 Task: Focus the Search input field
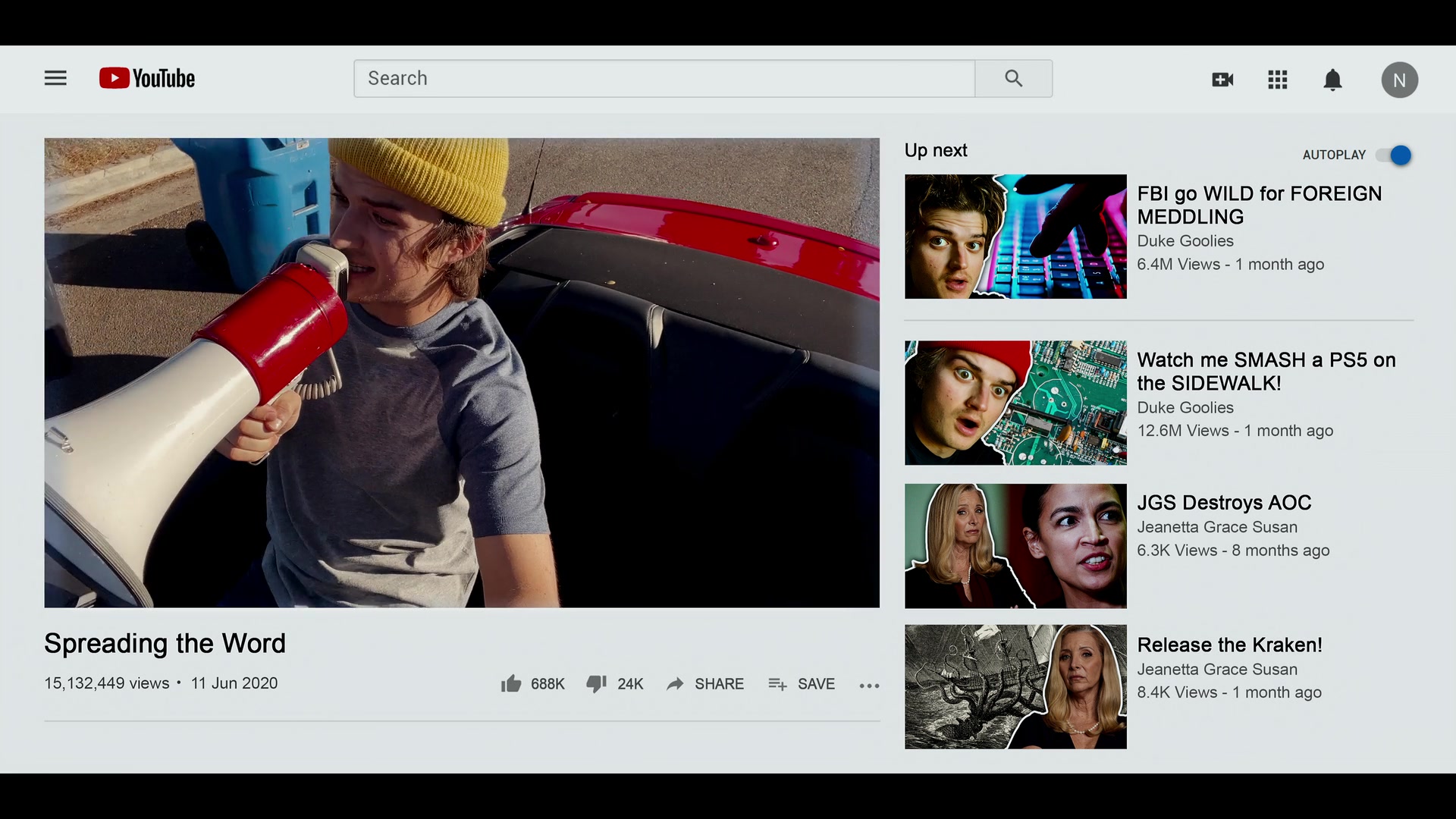664,78
